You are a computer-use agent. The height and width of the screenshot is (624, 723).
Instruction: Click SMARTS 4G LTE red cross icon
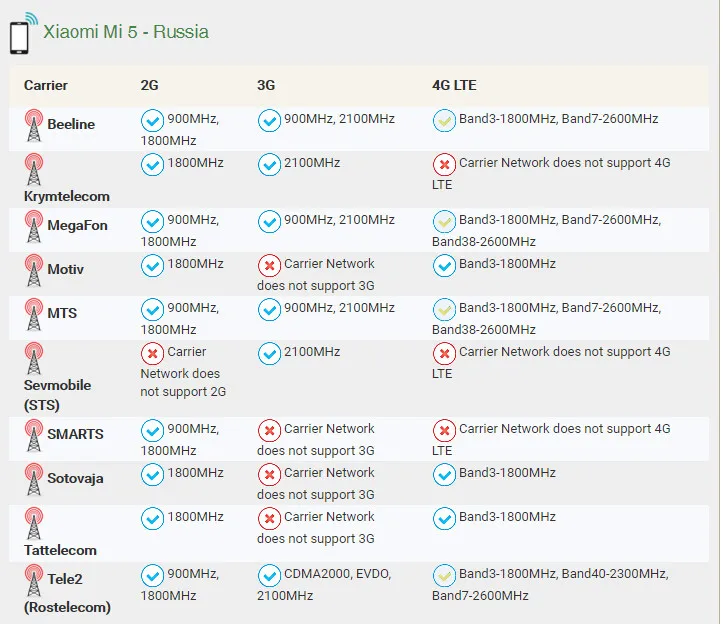point(444,431)
